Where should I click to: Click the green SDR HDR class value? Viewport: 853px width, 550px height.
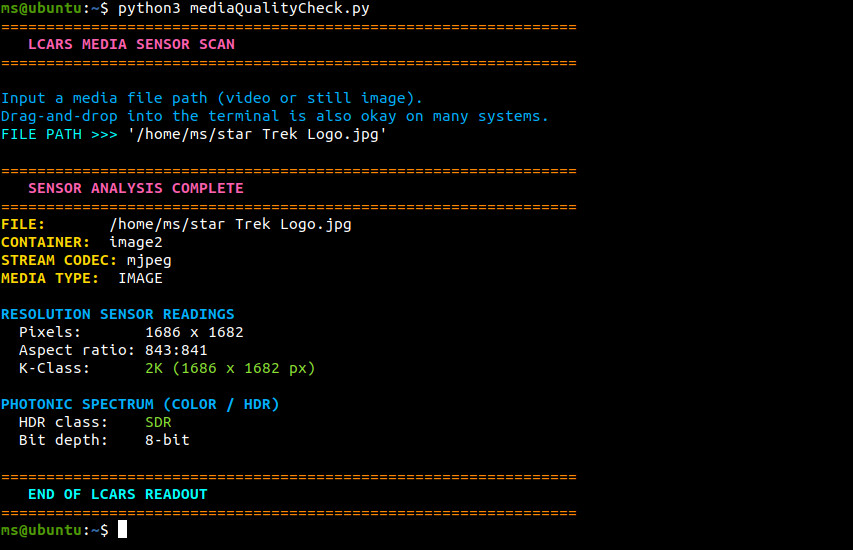coord(158,422)
